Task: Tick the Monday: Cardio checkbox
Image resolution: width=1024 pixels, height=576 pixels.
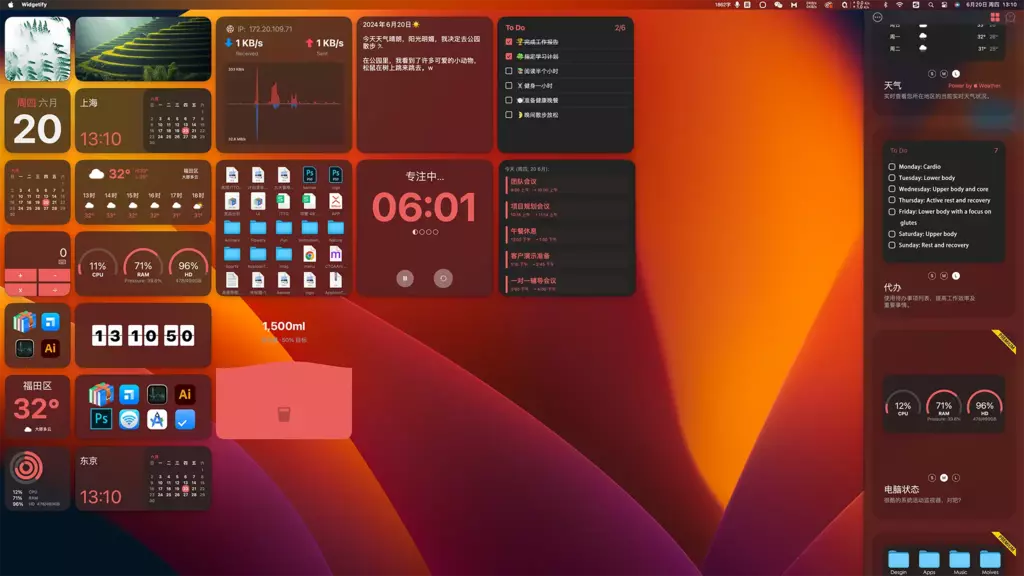Action: pyautogui.click(x=892, y=167)
